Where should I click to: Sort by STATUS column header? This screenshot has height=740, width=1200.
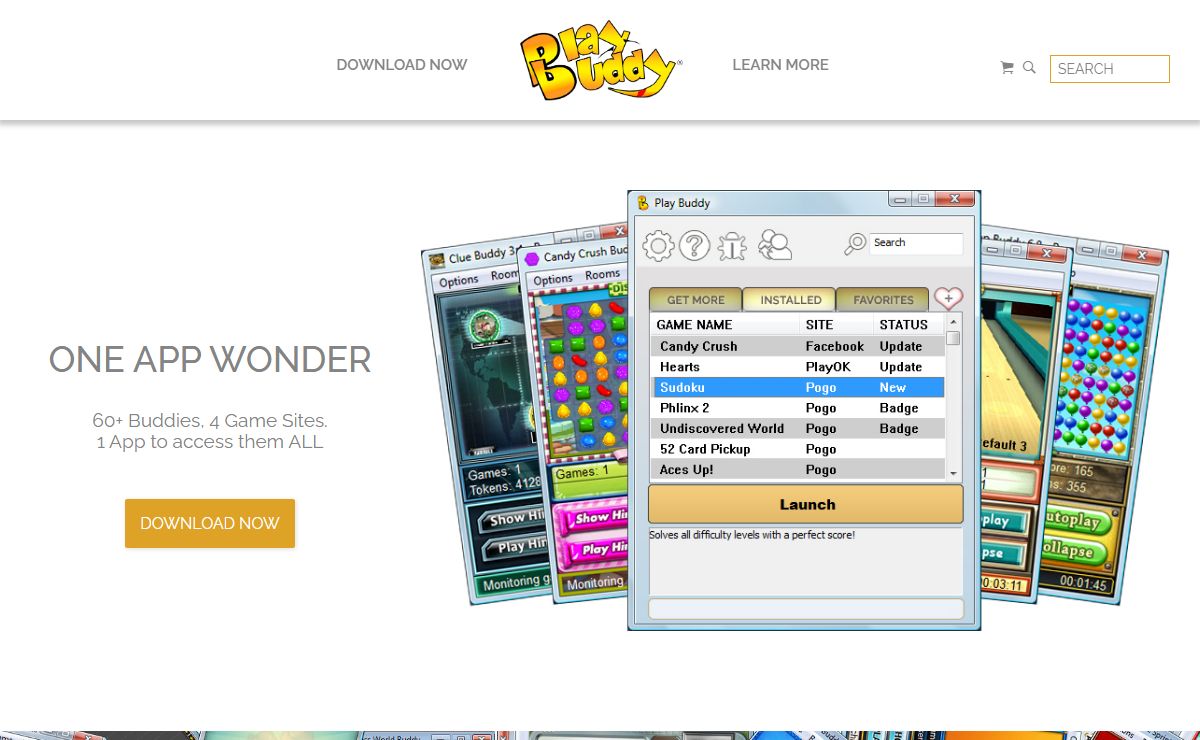pos(909,325)
